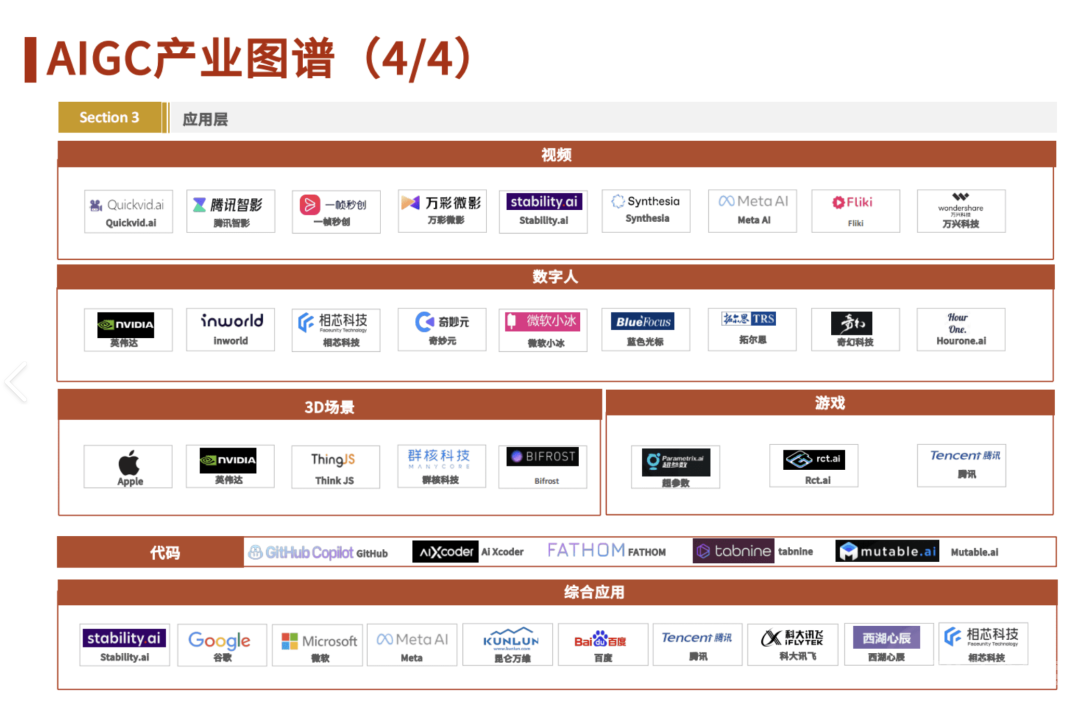Screen dimensions: 1080x705
Task: Select the 视频 section header
Action: 557,155
